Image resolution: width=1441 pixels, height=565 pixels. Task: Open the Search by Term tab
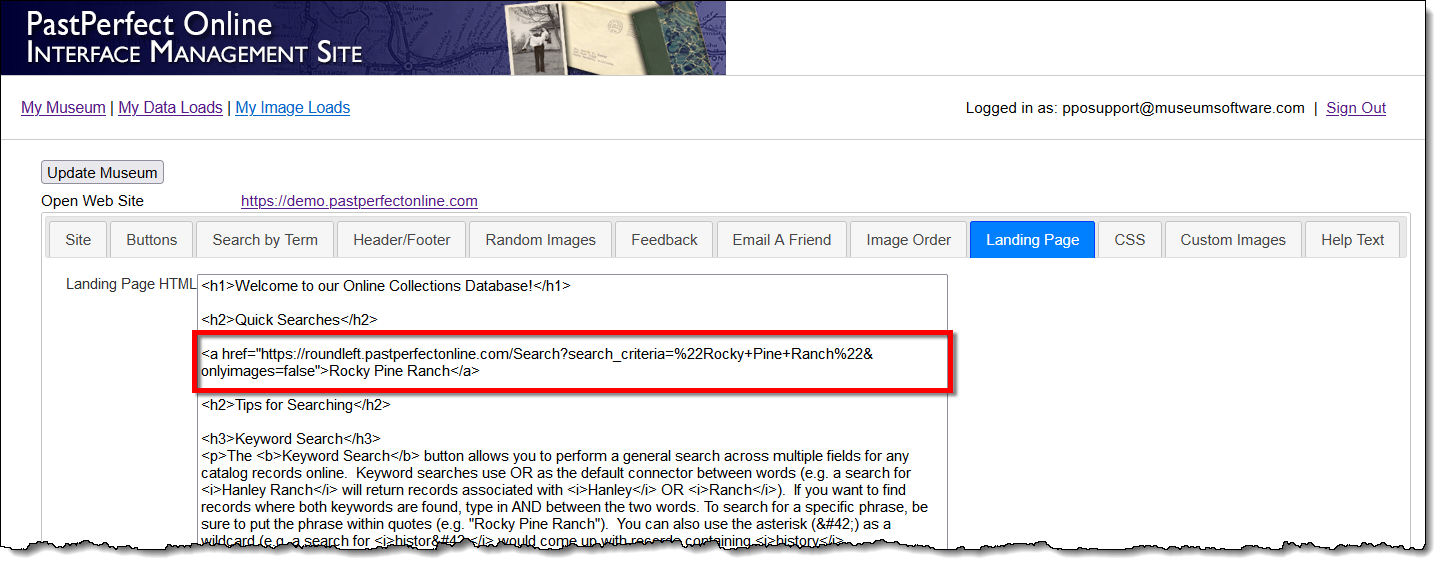[x=265, y=240]
